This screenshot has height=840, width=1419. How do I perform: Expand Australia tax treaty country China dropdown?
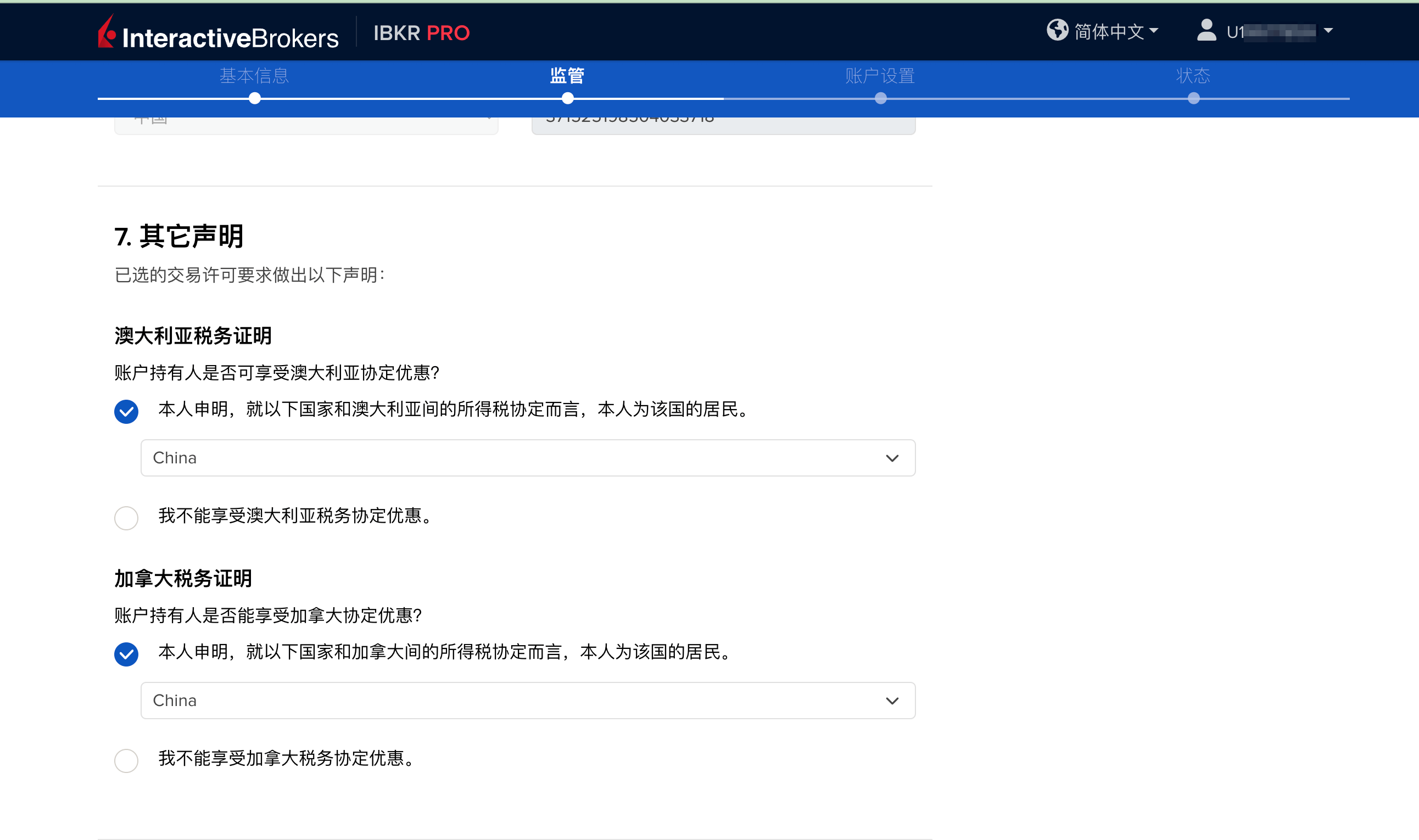click(528, 458)
